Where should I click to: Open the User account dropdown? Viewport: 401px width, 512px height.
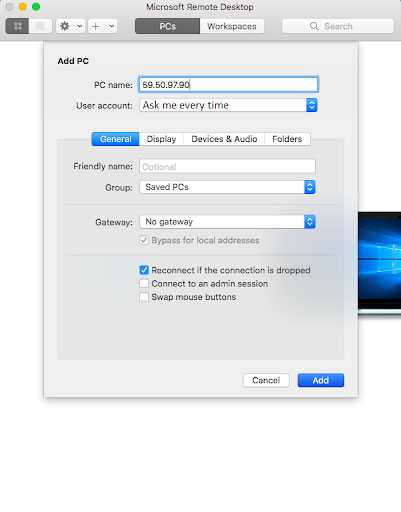[228, 105]
